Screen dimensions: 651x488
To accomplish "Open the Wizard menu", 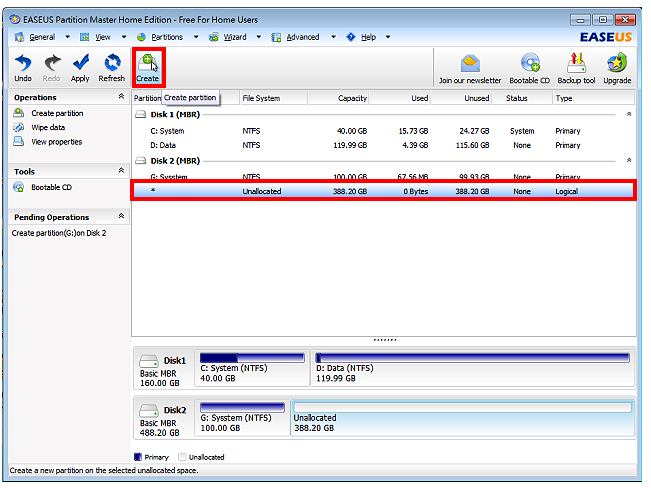I will pos(235,37).
